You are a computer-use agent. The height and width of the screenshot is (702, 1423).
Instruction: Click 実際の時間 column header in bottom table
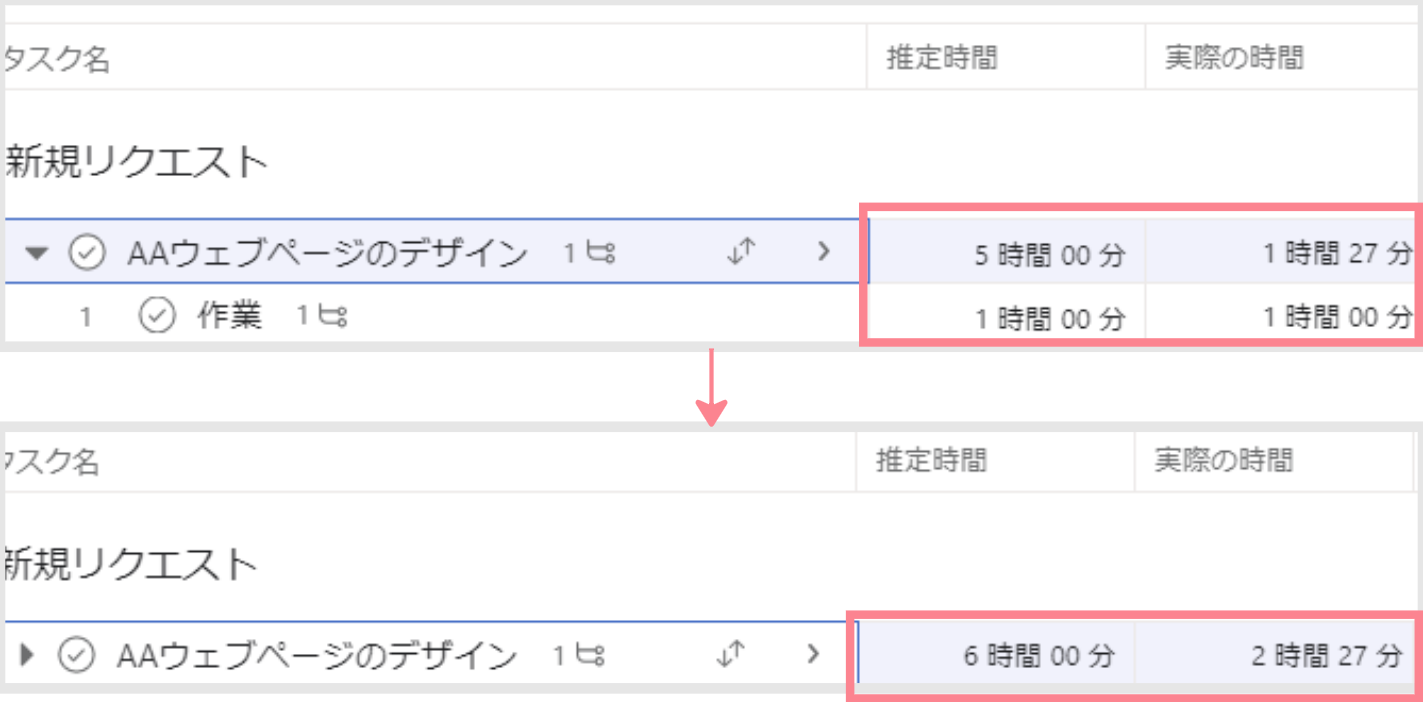click(1224, 460)
